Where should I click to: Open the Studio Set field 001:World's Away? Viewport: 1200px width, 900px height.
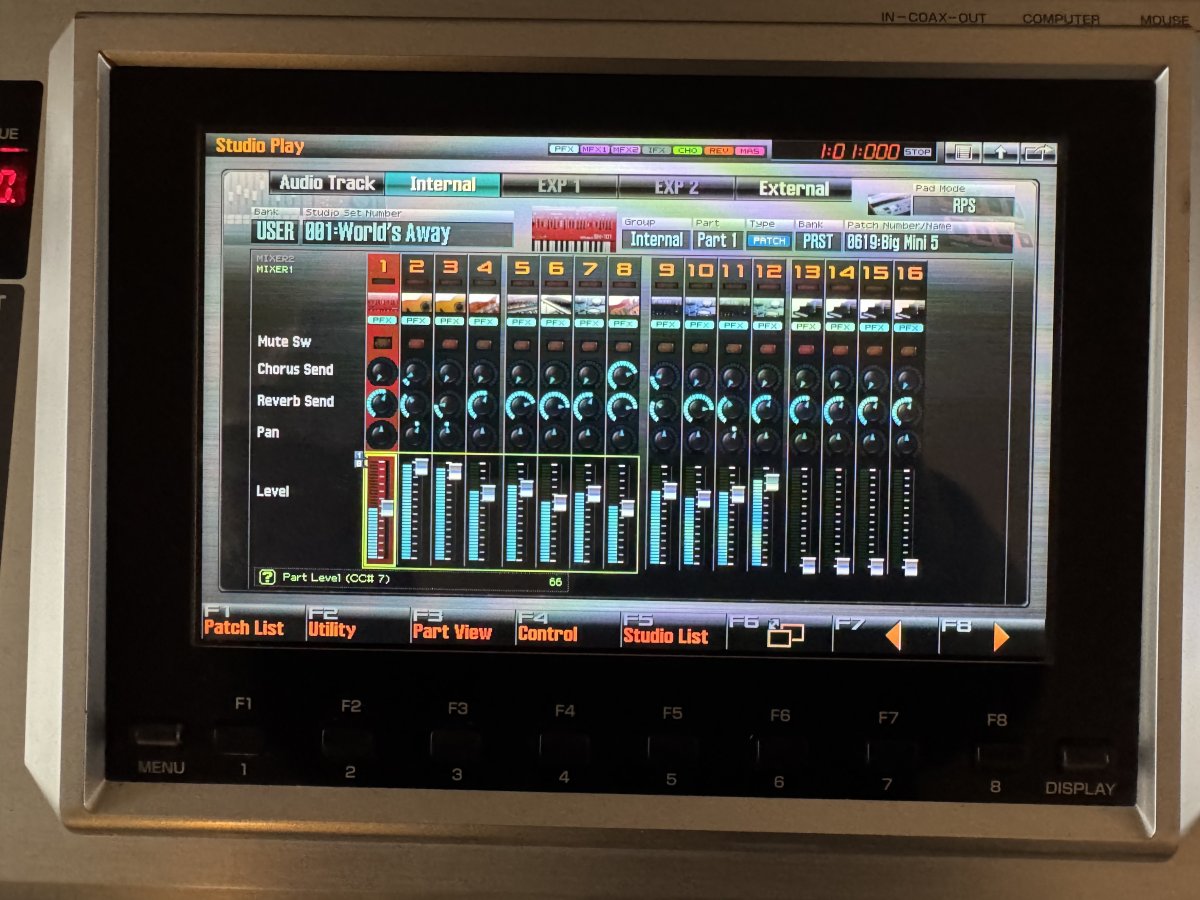pyautogui.click(x=408, y=233)
